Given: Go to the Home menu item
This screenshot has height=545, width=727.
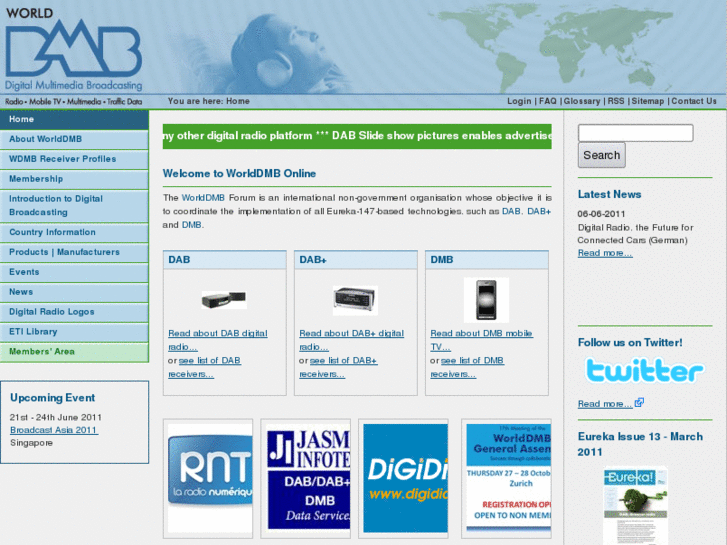Looking at the screenshot, I should pos(74,119).
